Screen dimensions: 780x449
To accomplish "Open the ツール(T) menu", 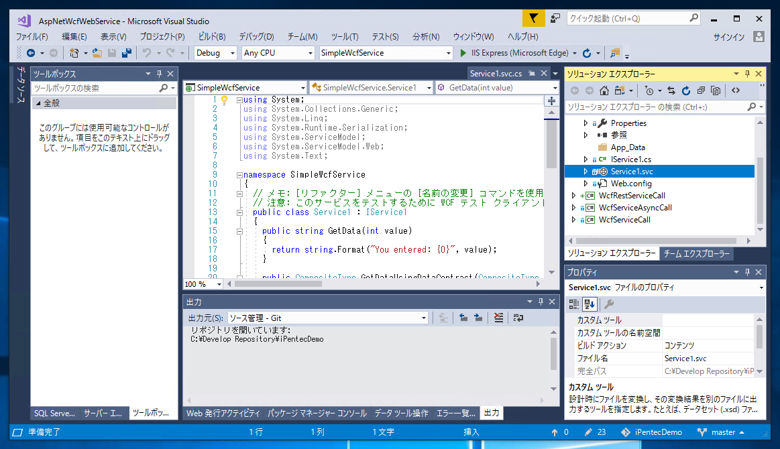I will pyautogui.click(x=345, y=37).
